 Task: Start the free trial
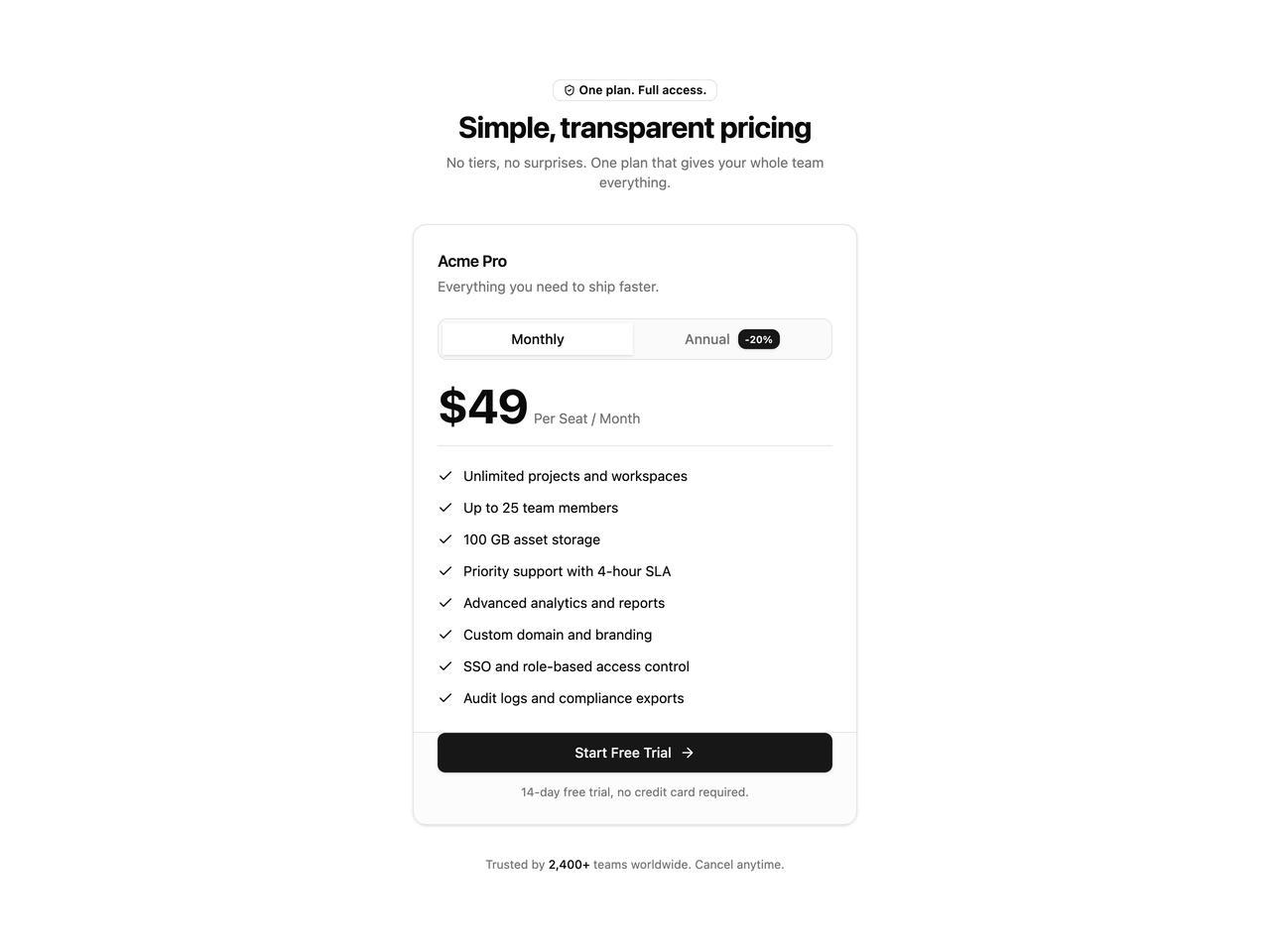point(635,753)
